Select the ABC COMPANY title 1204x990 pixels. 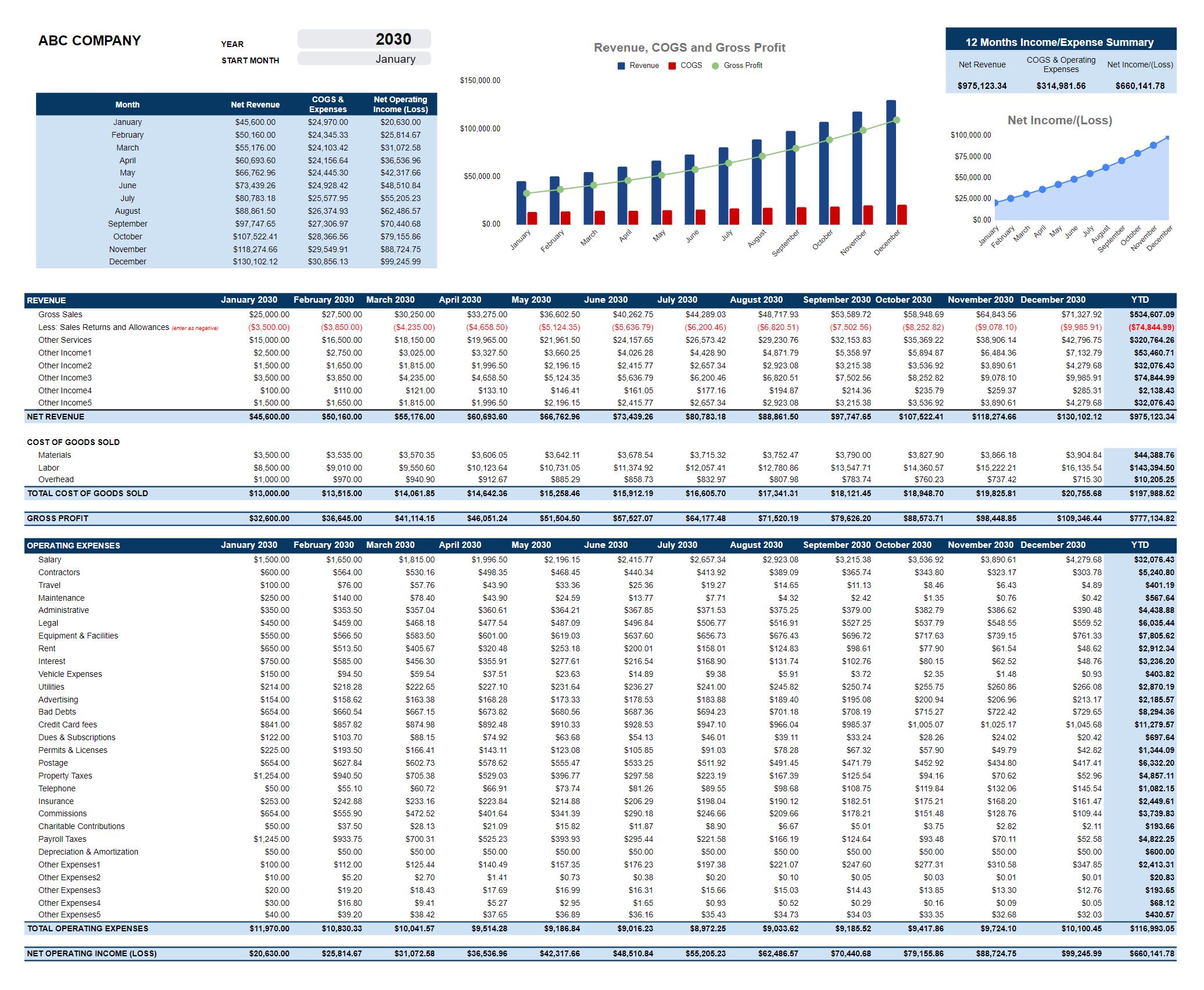[x=89, y=41]
